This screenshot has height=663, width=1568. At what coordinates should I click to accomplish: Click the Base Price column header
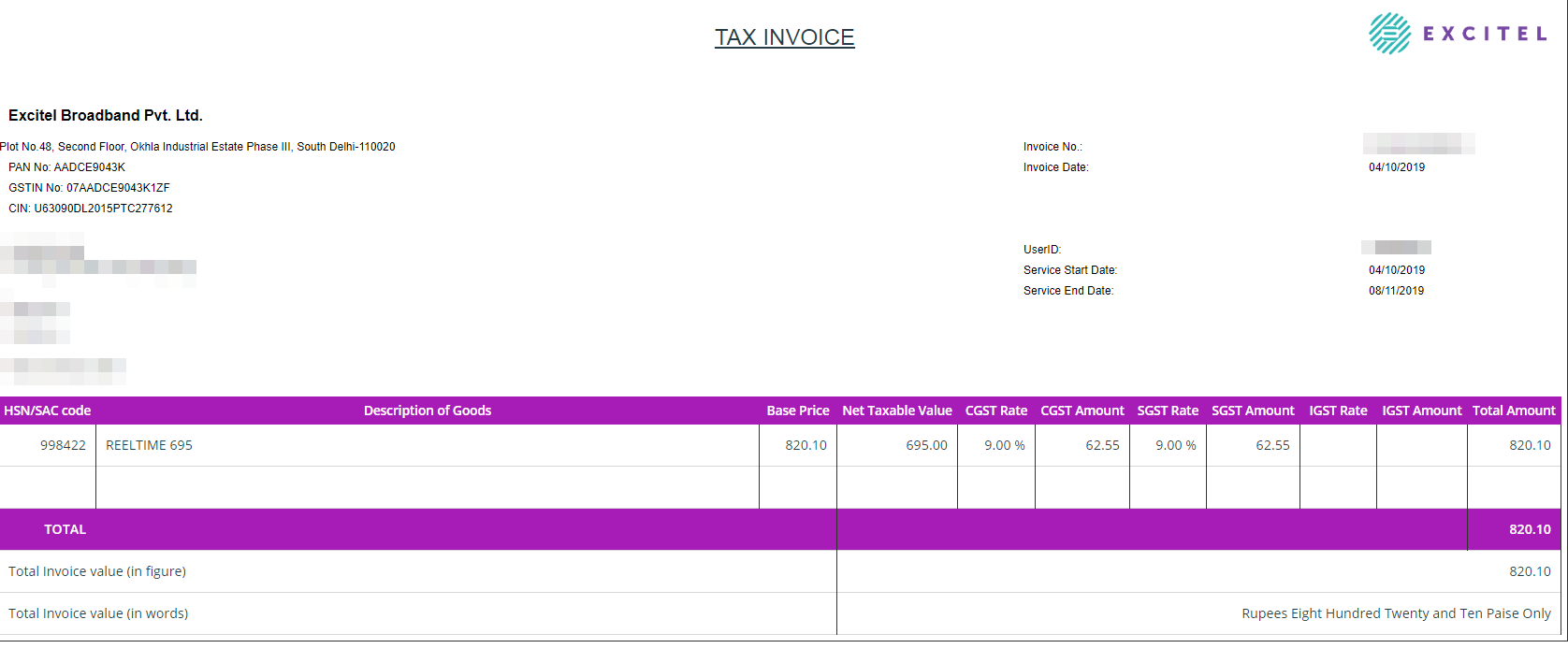coord(798,411)
